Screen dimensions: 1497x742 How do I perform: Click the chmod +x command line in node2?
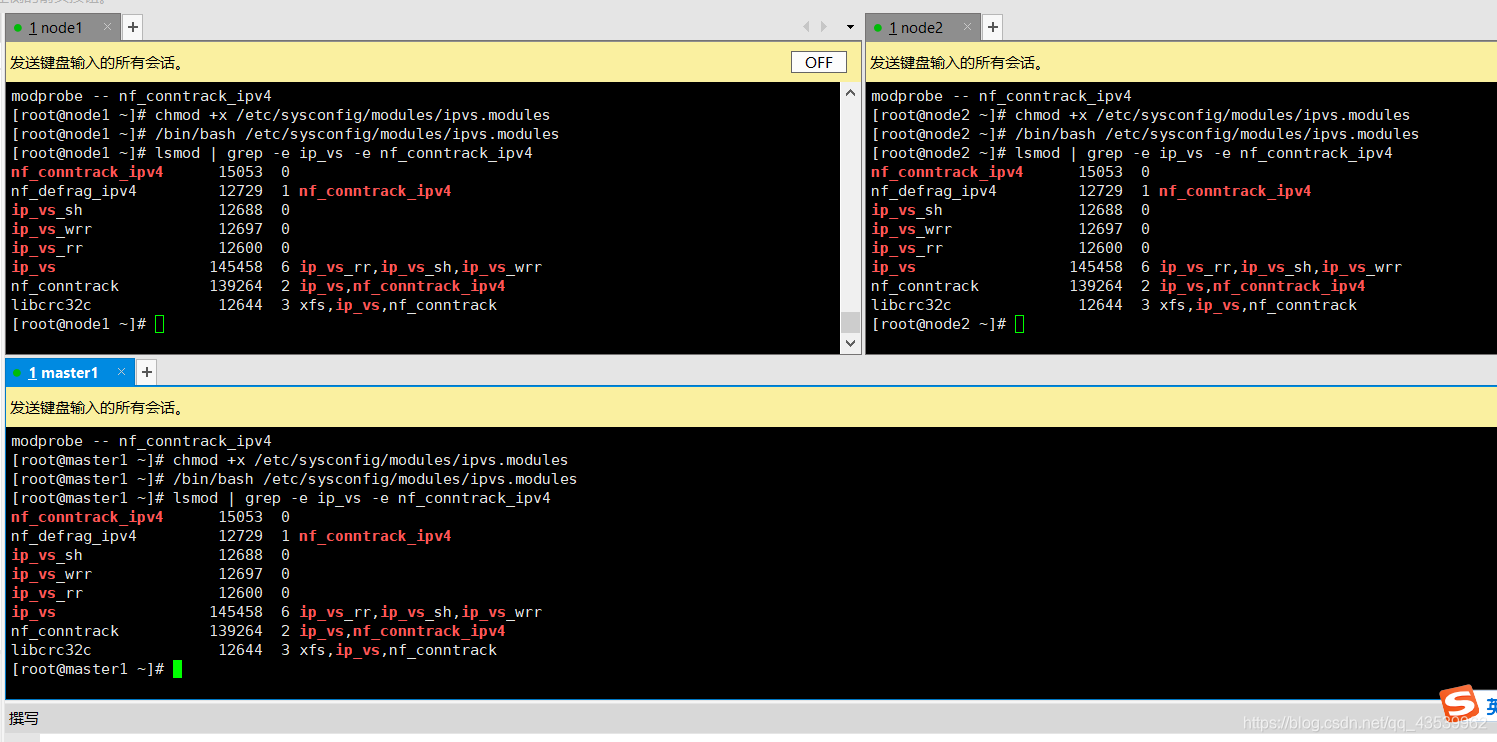coord(1141,115)
